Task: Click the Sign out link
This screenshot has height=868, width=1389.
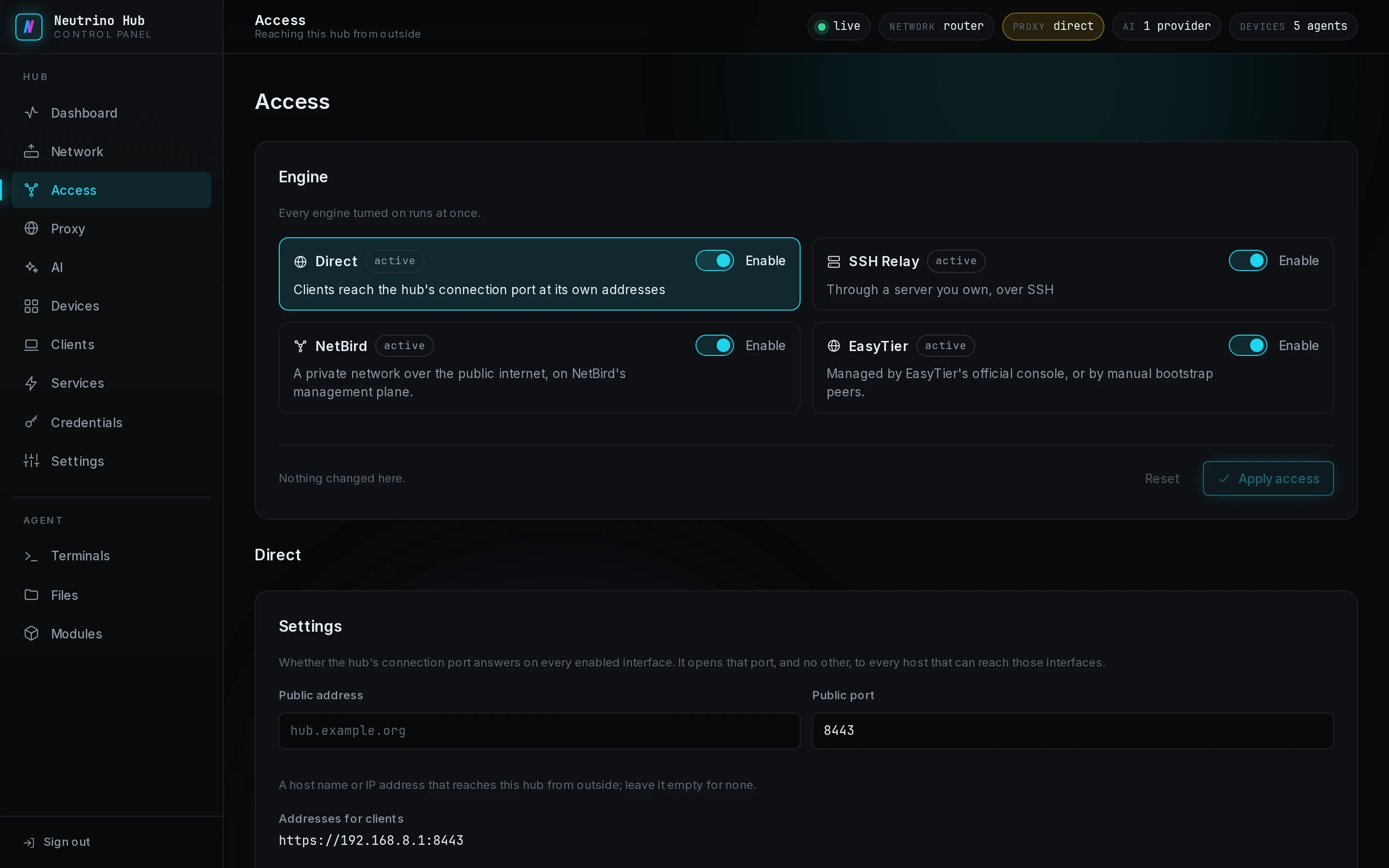Action: (57, 841)
